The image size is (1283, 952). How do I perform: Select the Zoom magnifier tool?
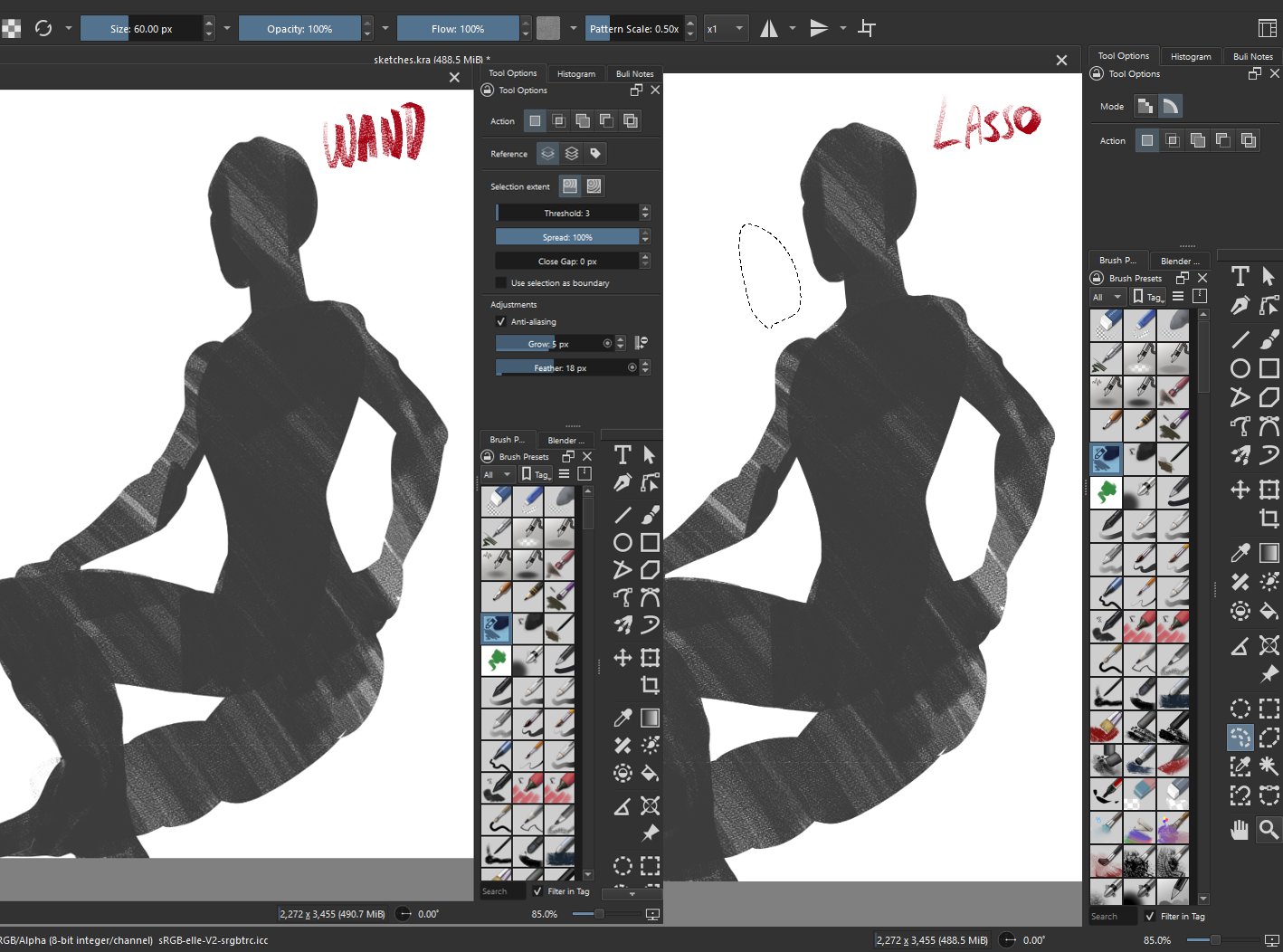tap(1269, 829)
